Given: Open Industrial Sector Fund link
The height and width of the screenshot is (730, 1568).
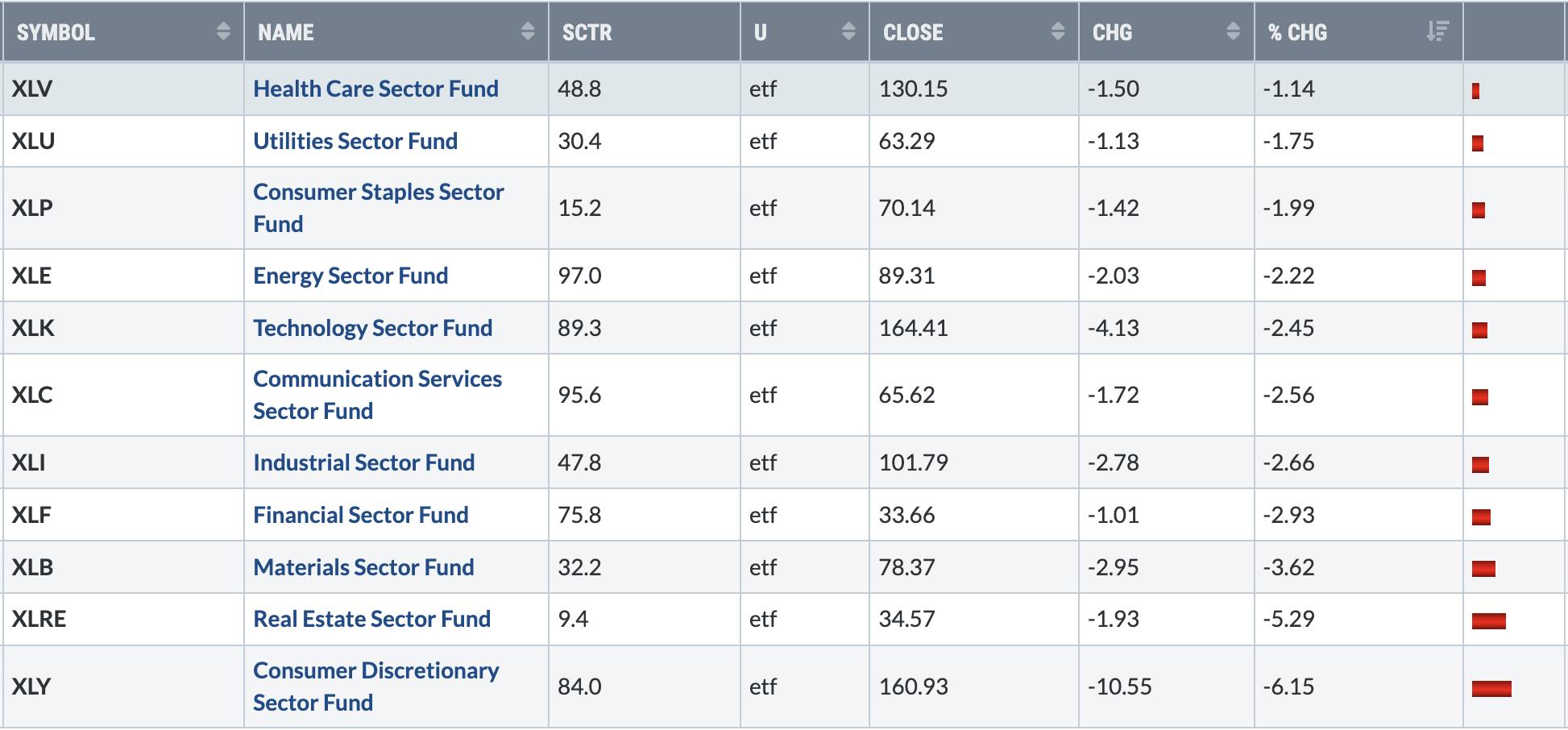Looking at the screenshot, I should (x=363, y=462).
